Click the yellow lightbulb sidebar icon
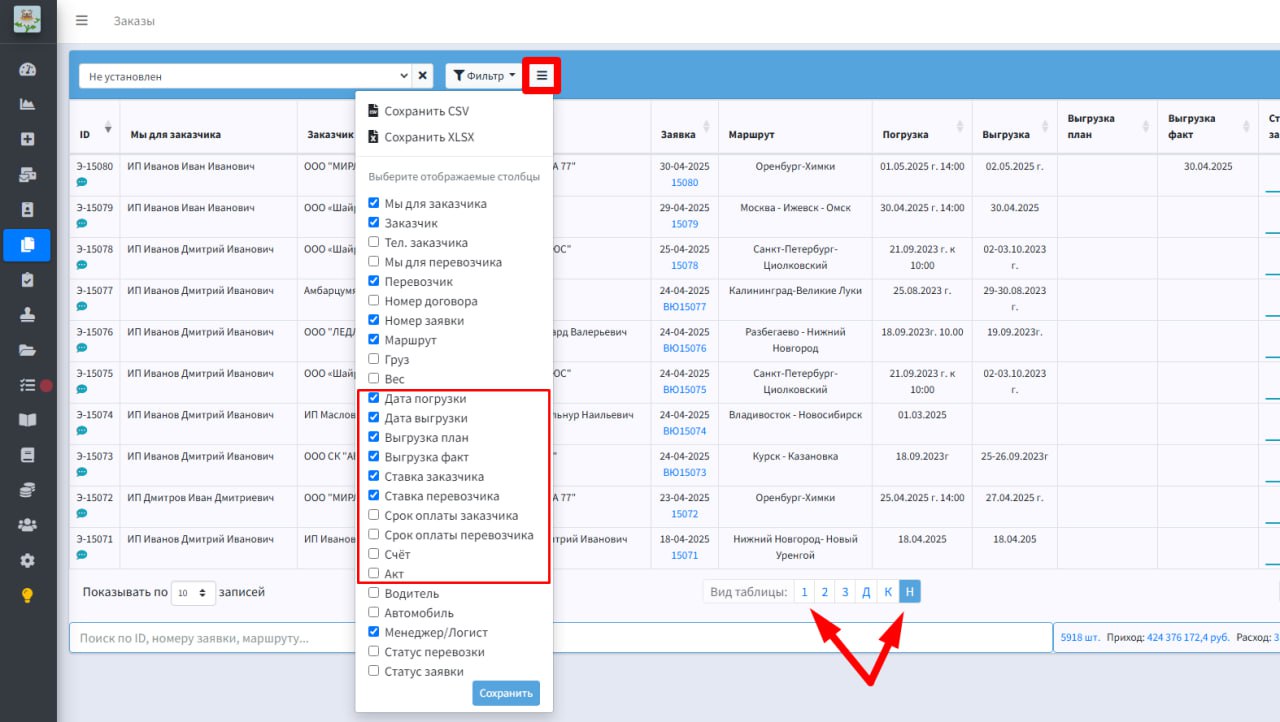Screen dimensions: 1280x722 point(28,595)
